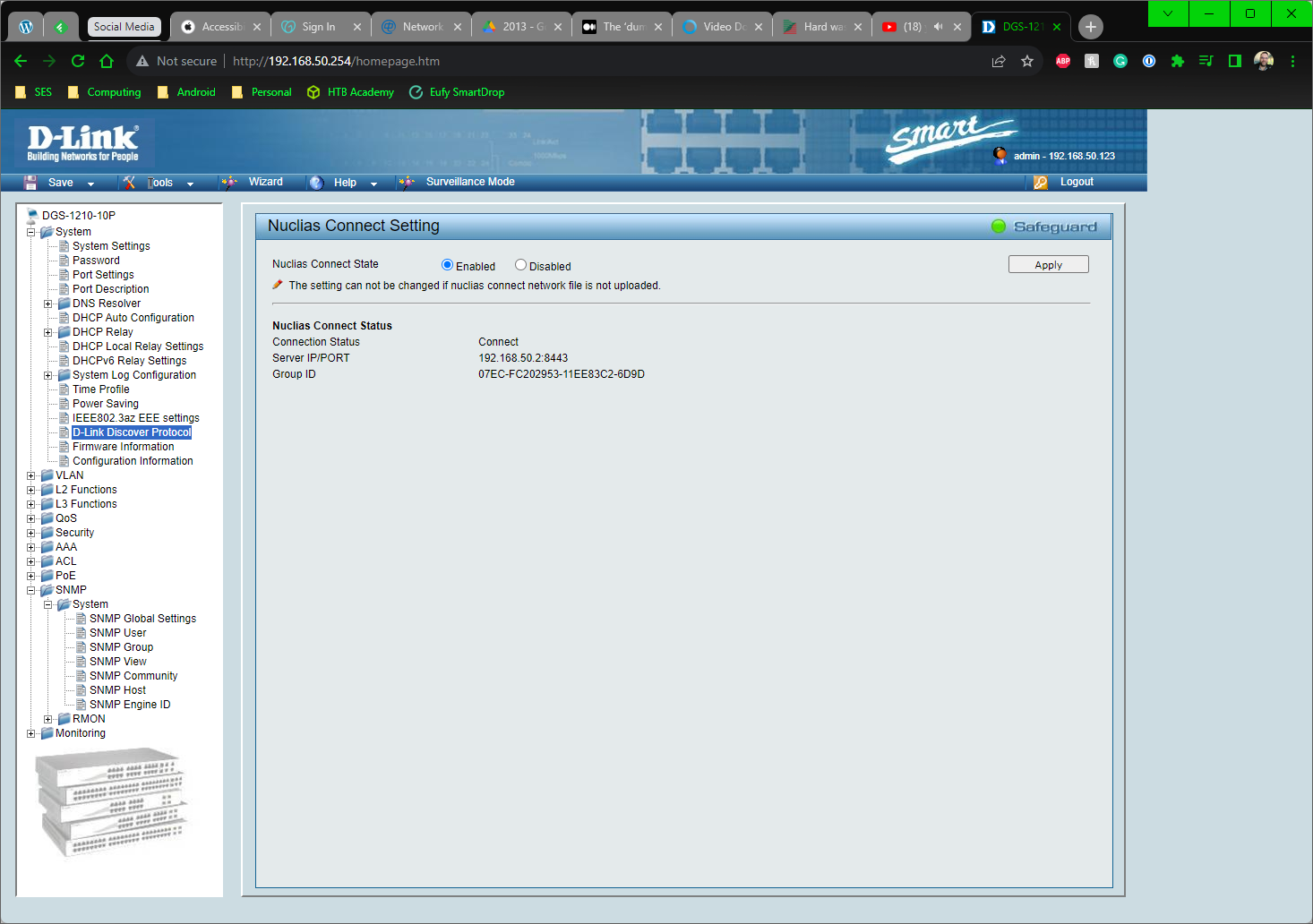The width and height of the screenshot is (1313, 924).
Task: Click the Tools wrench icon
Action: pos(130,183)
